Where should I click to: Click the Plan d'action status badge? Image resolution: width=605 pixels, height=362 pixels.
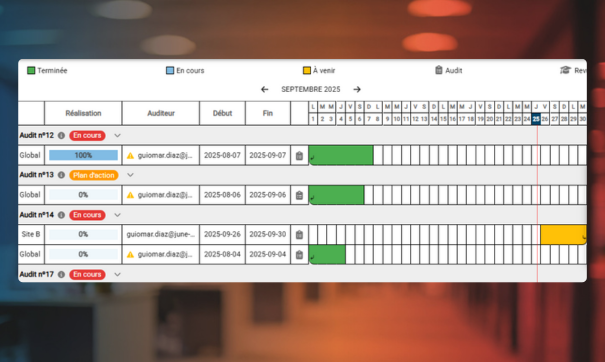(94, 175)
